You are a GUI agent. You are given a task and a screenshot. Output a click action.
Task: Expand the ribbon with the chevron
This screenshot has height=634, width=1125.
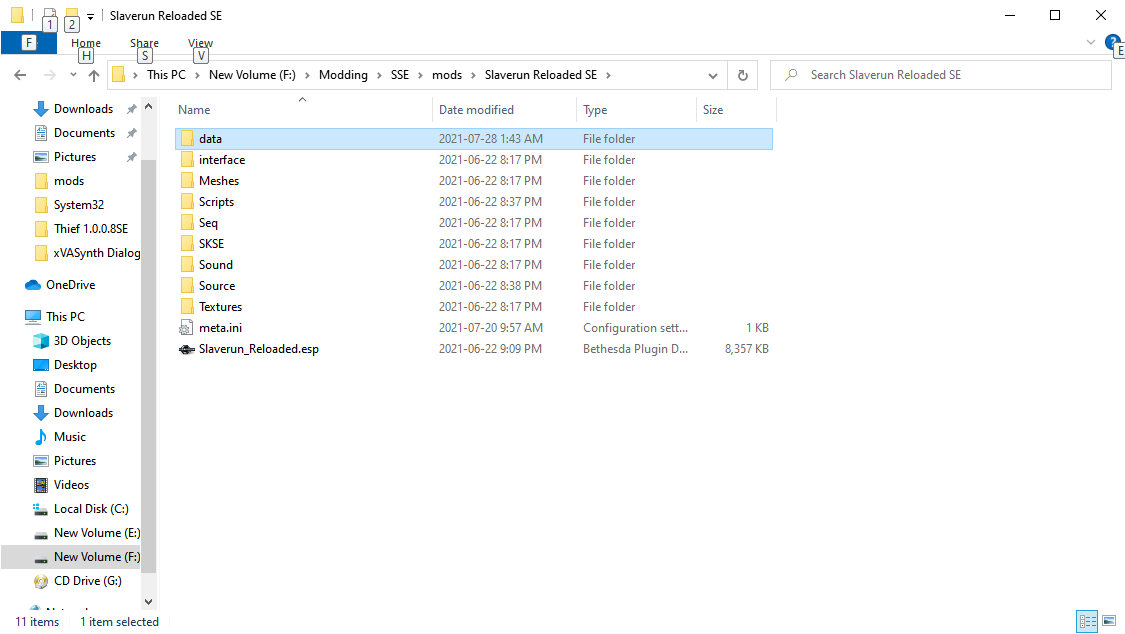1091,42
